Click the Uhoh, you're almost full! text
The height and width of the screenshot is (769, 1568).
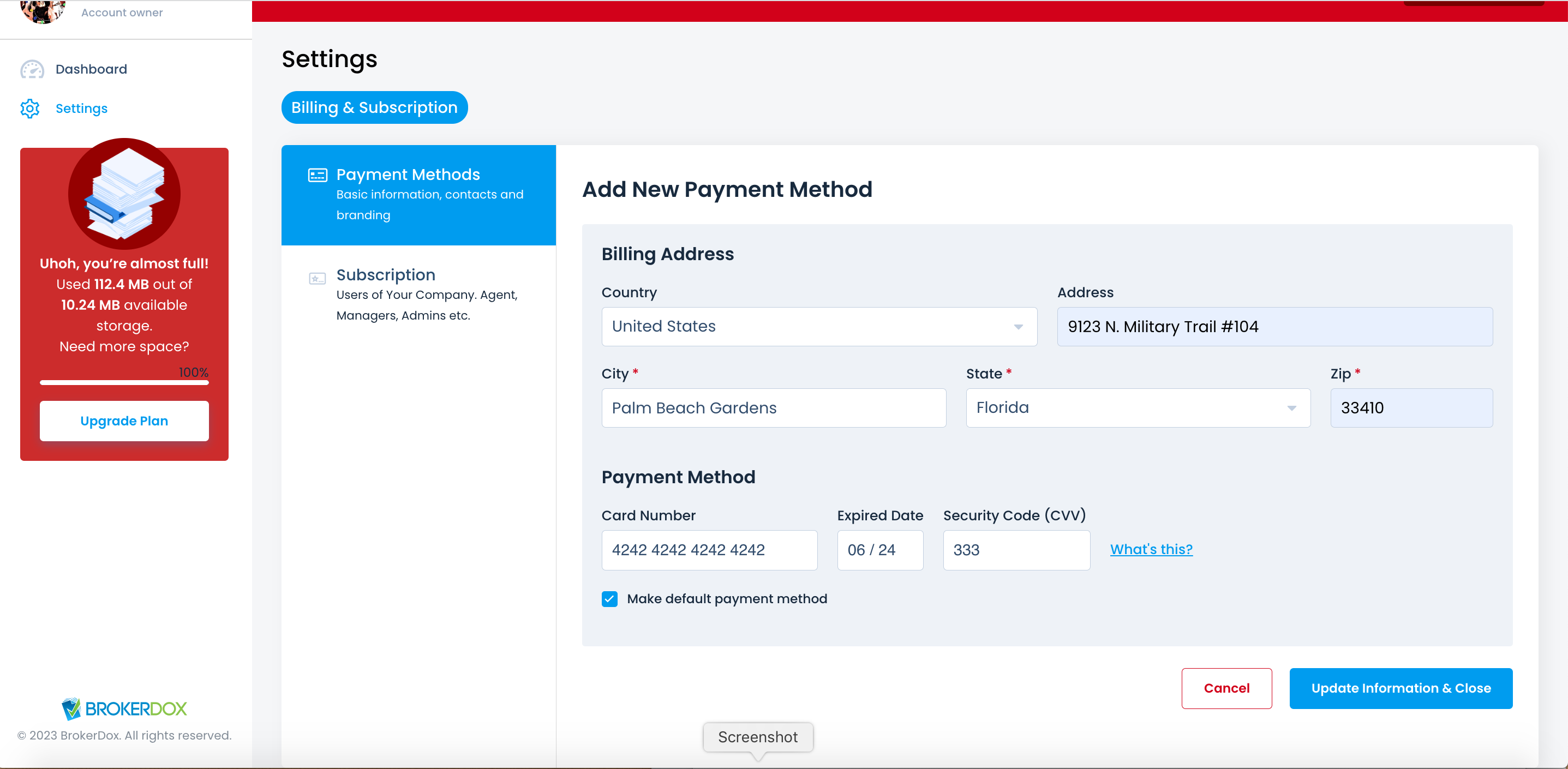(x=124, y=263)
